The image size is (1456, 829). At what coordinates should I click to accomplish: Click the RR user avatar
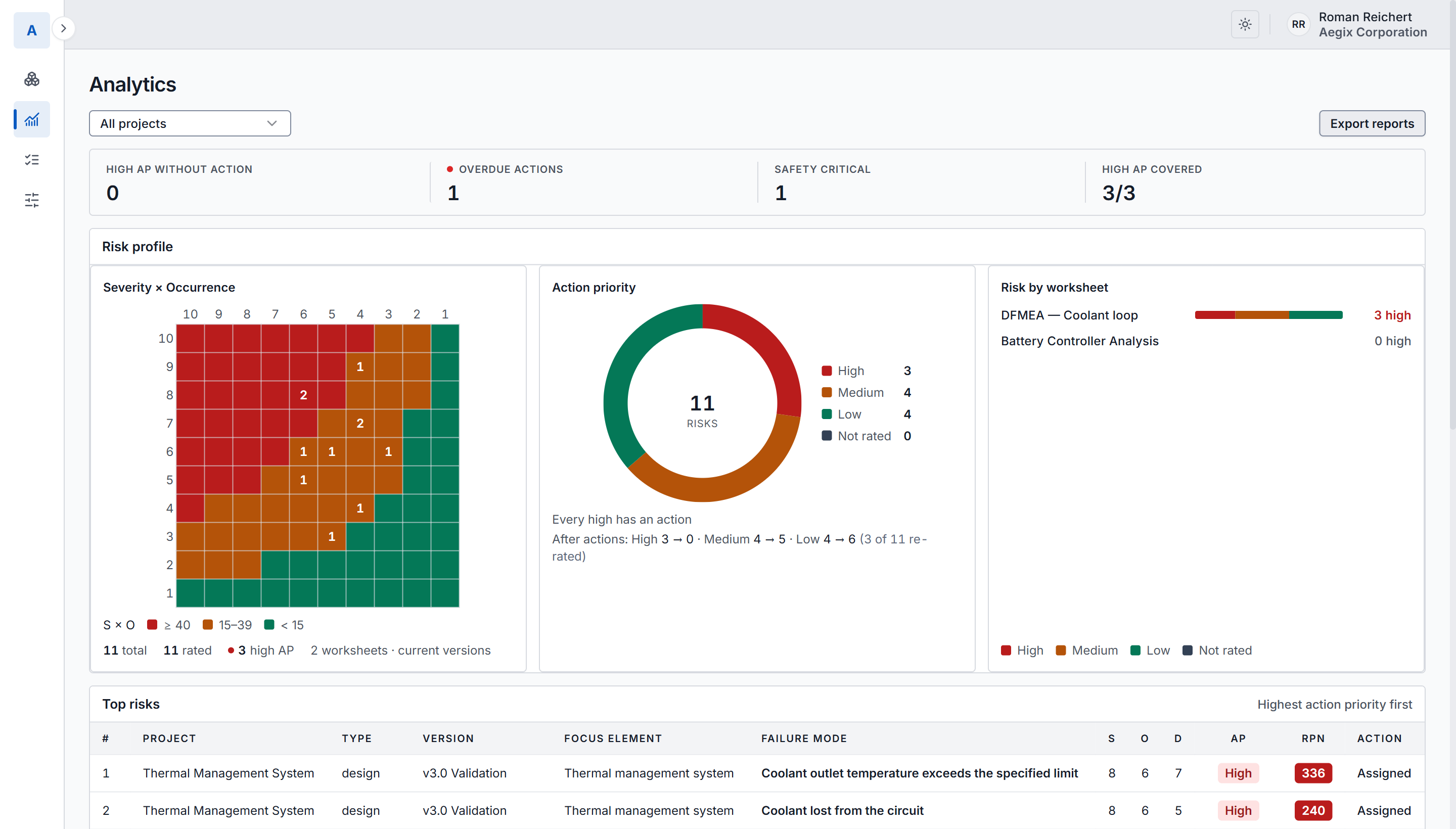(1298, 24)
